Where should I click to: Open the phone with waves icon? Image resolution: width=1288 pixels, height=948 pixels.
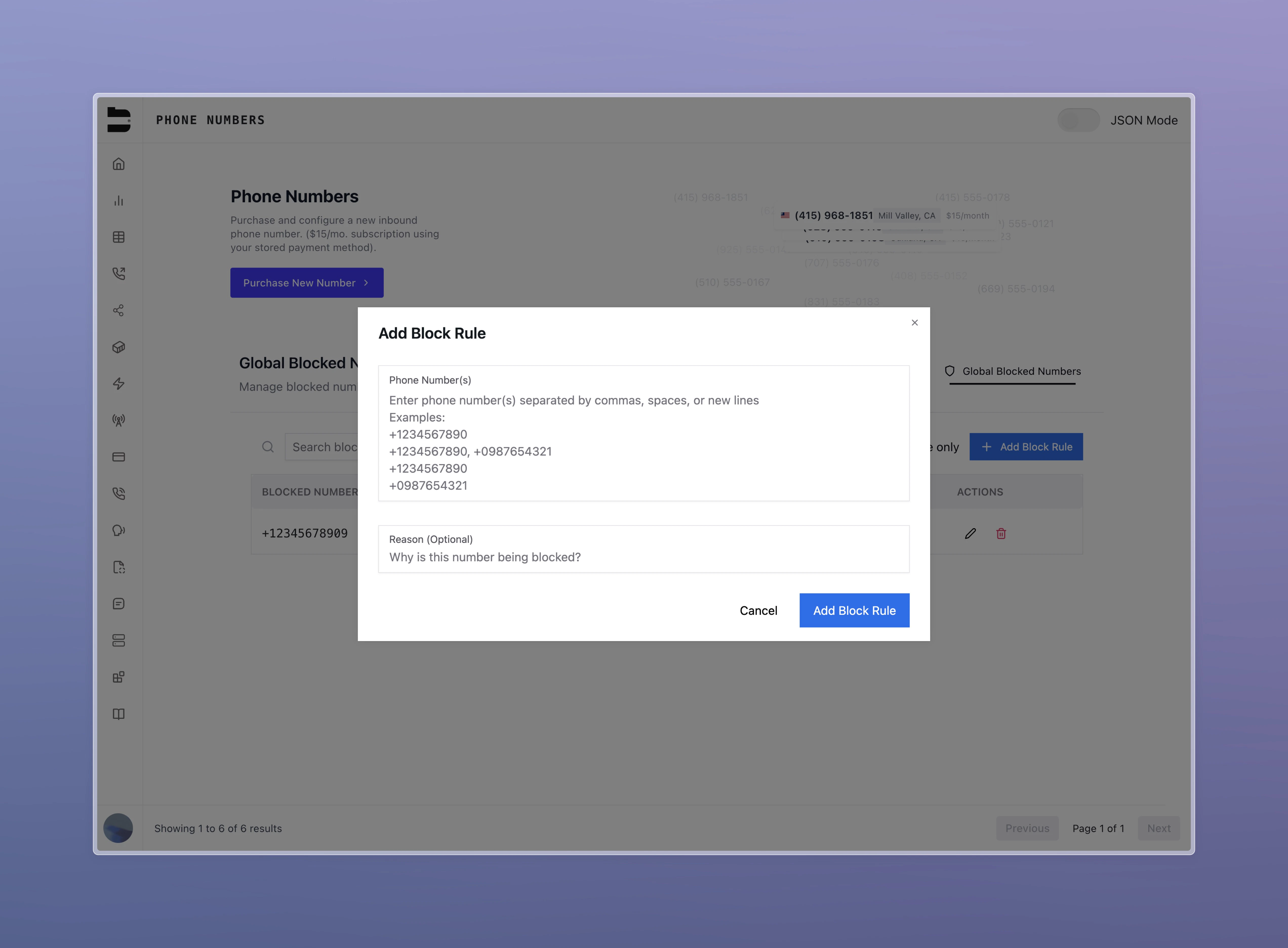119,493
